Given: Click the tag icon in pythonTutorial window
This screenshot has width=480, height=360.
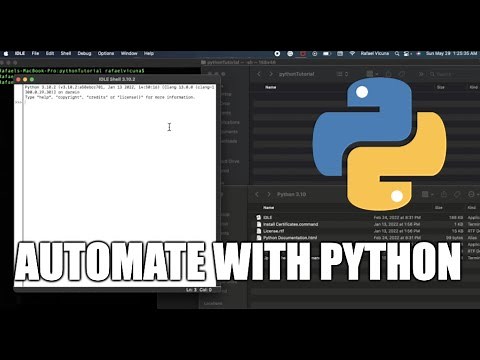Looking at the screenshot, I should point(402,74).
